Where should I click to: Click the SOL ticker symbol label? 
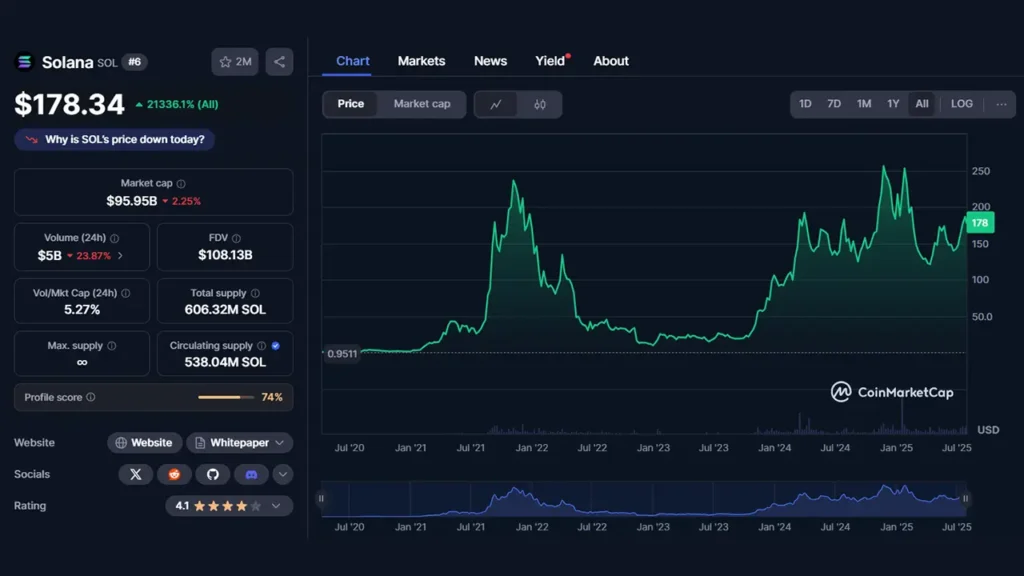click(107, 63)
